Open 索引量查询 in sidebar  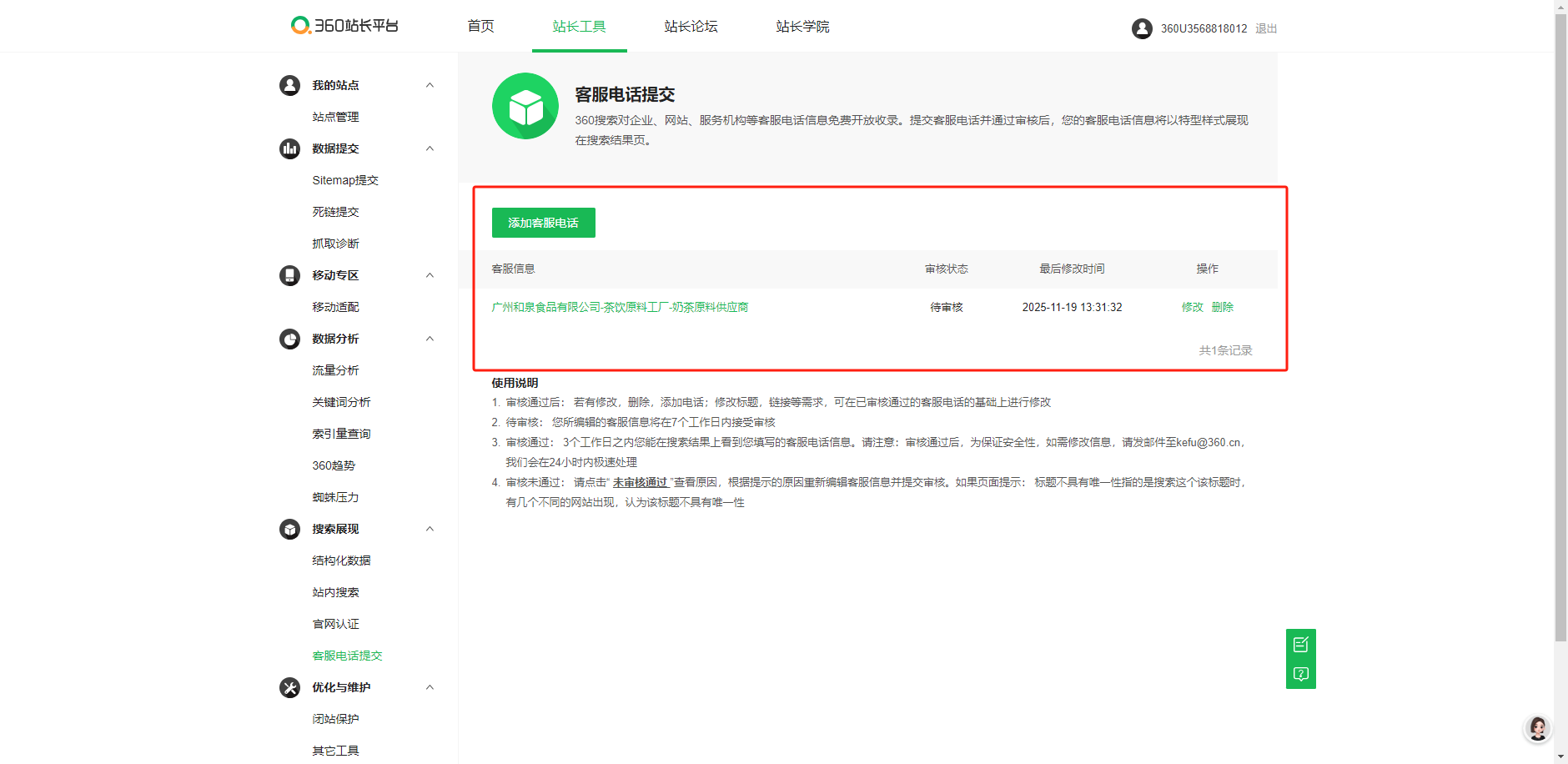point(341,434)
